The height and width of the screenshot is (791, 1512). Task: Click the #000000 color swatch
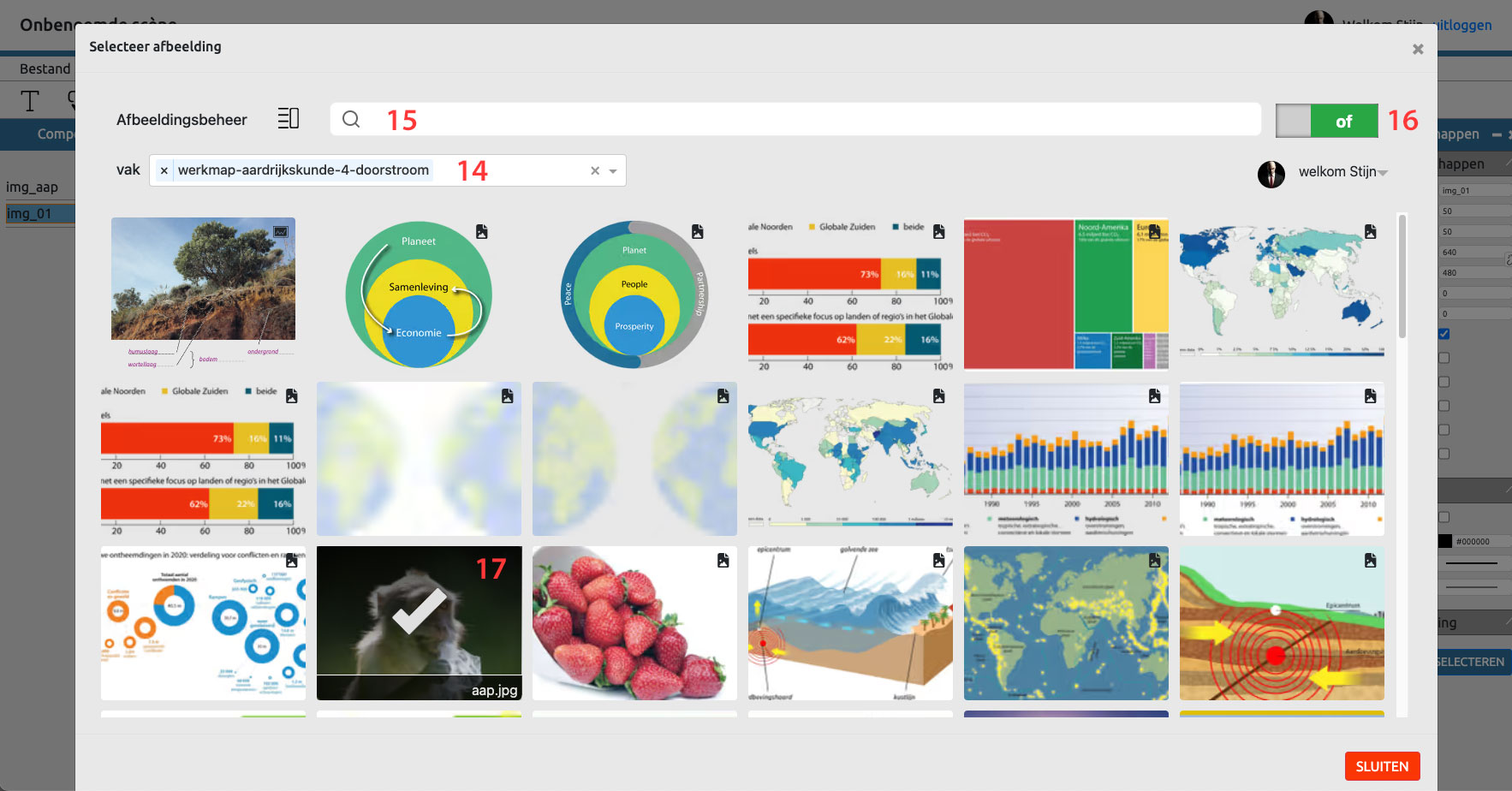click(1445, 541)
